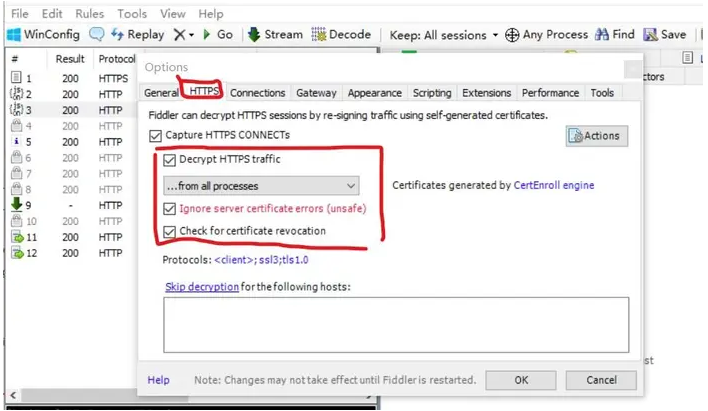Uncheck Capture HTTPS CONNECTs
The image size is (708, 411).
[155, 135]
